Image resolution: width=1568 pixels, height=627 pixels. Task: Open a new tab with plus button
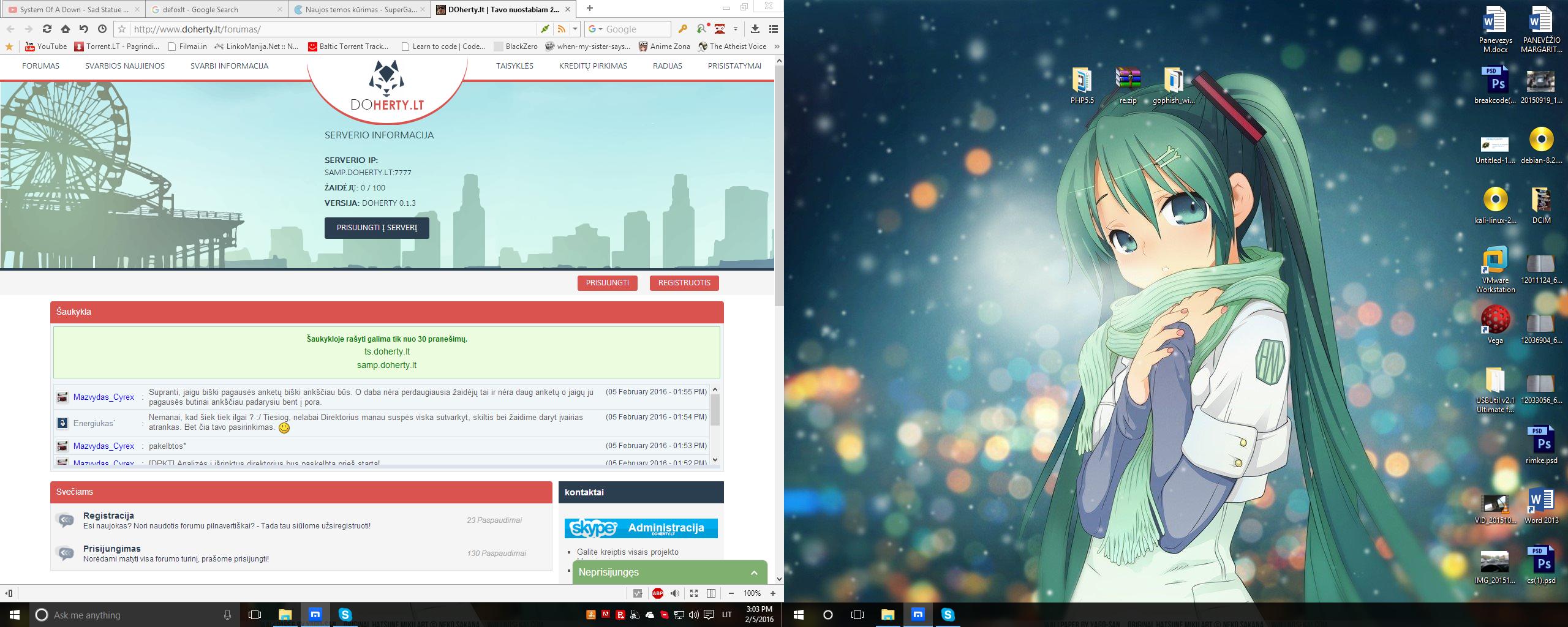[589, 9]
